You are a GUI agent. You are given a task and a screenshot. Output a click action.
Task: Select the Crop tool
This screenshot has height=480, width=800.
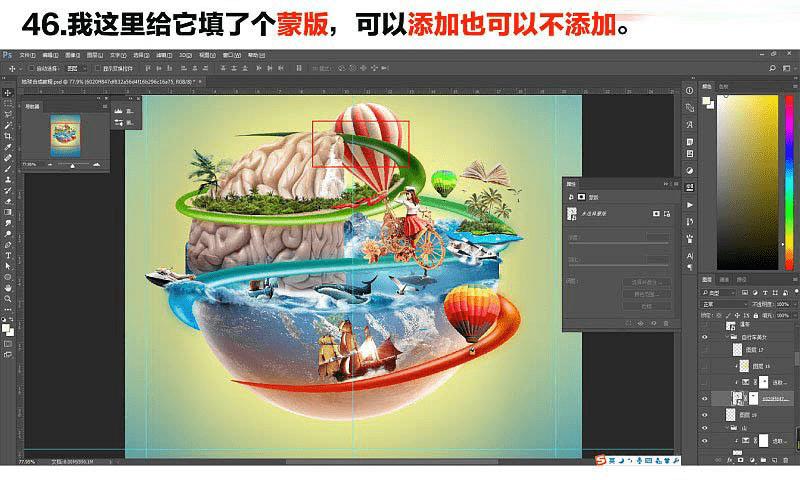8,136
